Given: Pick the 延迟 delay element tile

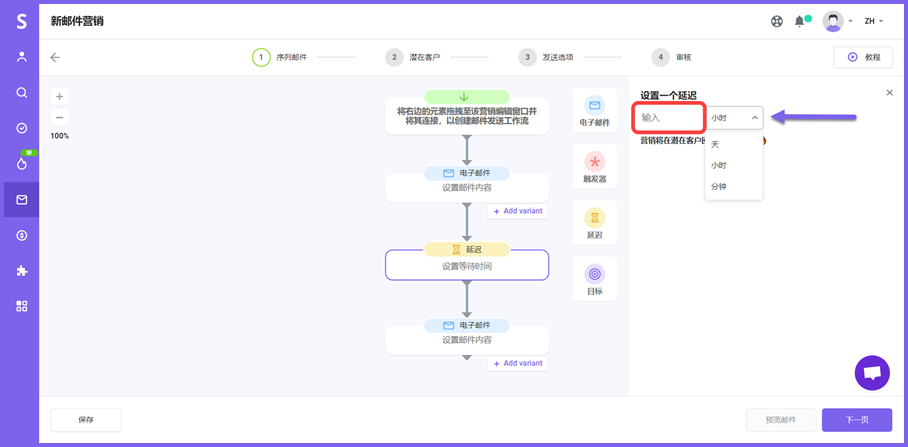Looking at the screenshot, I should click(x=595, y=223).
